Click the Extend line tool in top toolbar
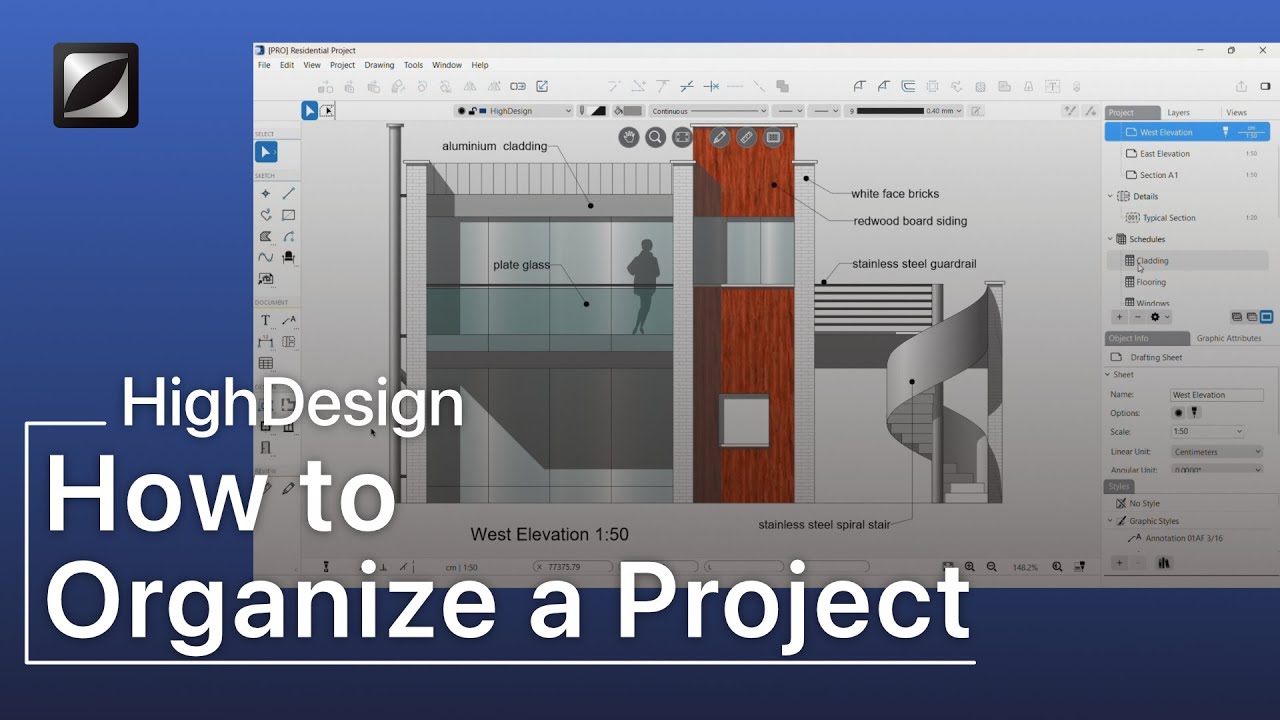1280x720 pixels. coord(711,87)
